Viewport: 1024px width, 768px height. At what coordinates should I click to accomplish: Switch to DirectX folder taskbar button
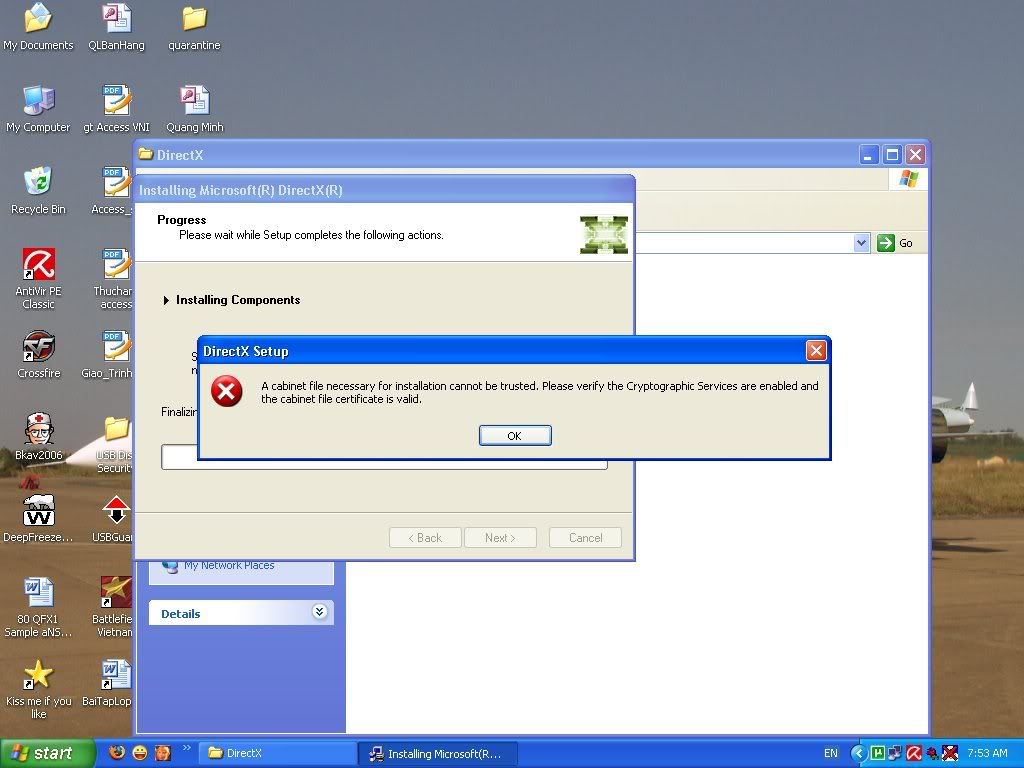pyautogui.click(x=277, y=753)
